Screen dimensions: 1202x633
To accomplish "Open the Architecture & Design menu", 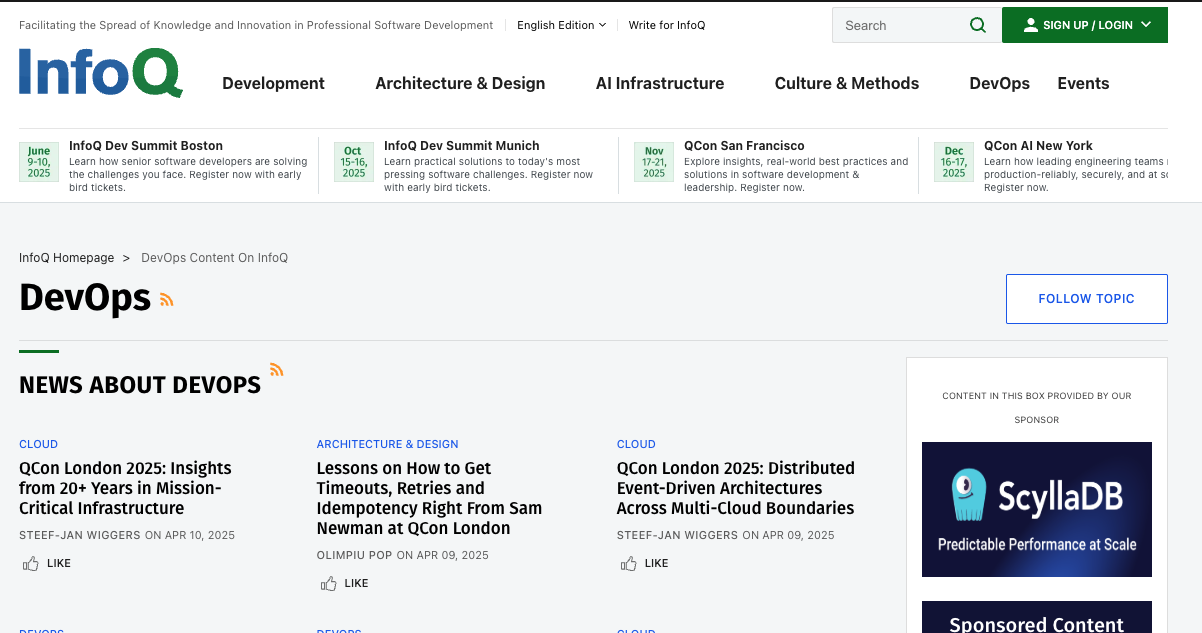I will [460, 83].
